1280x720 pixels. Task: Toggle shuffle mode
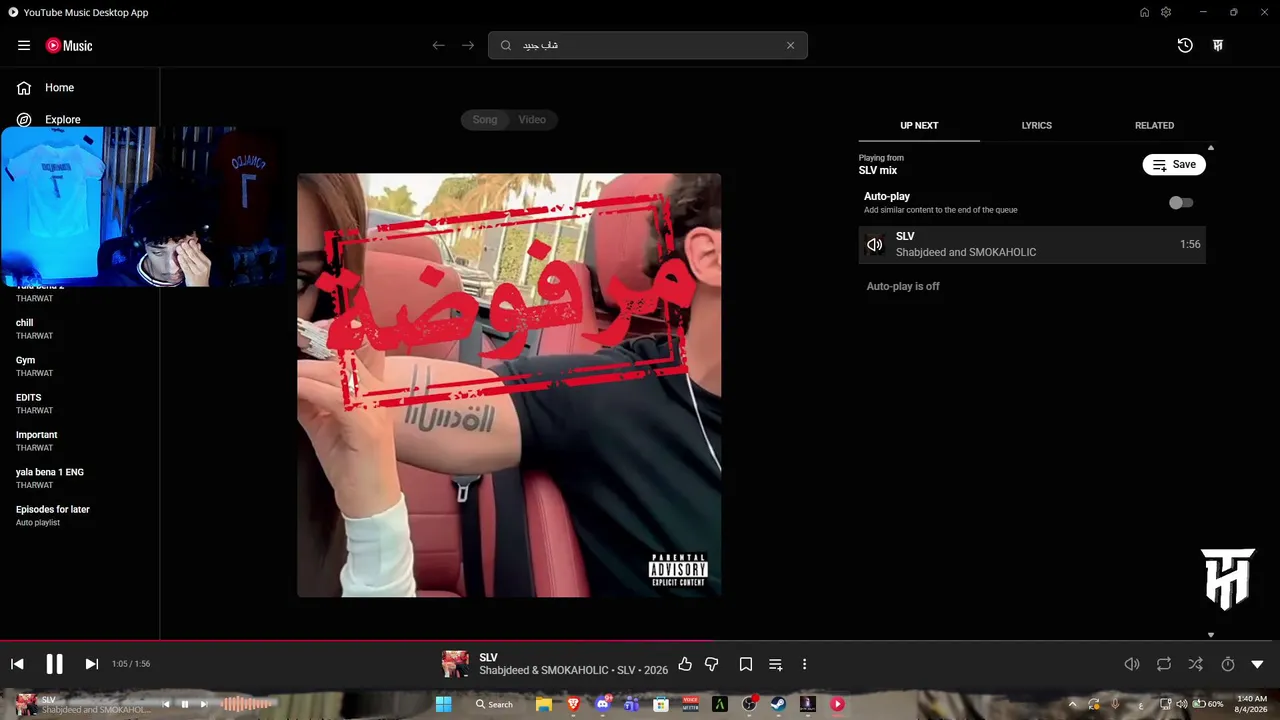(1196, 664)
